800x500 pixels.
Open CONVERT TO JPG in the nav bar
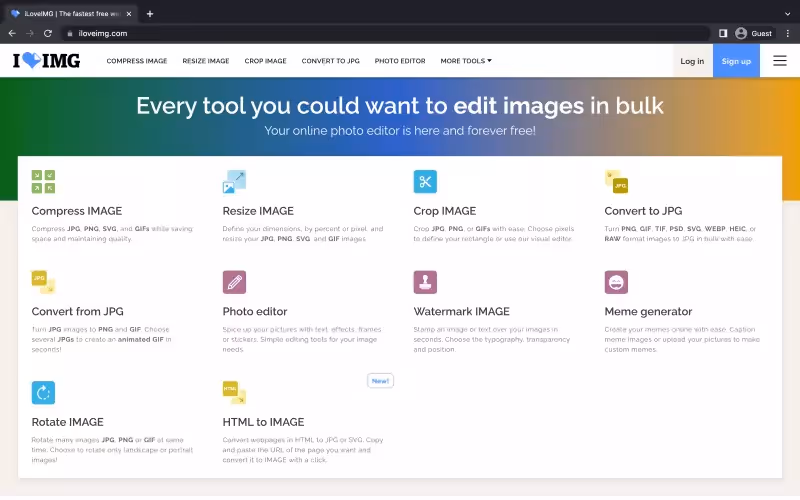(331, 61)
